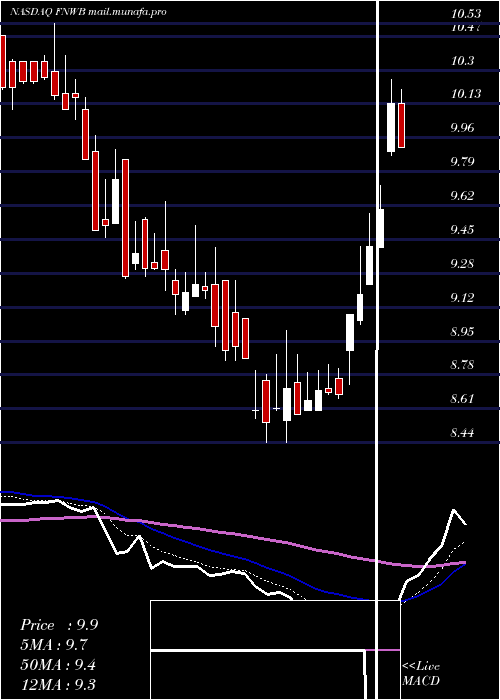Click the 10.53 price axis label

coord(466,14)
